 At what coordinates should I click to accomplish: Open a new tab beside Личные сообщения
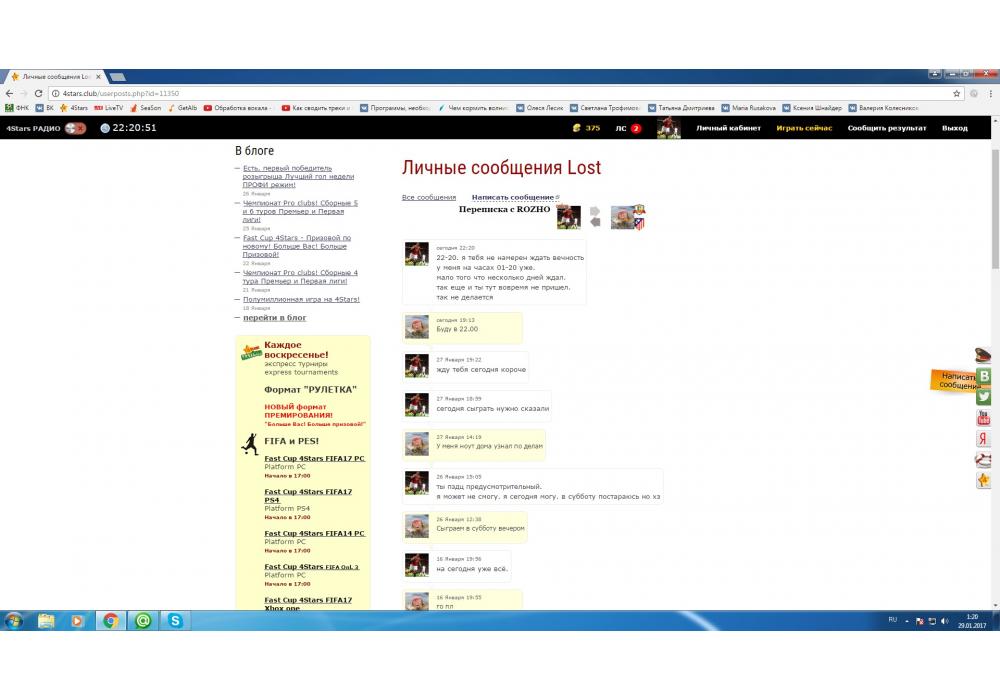tap(117, 77)
